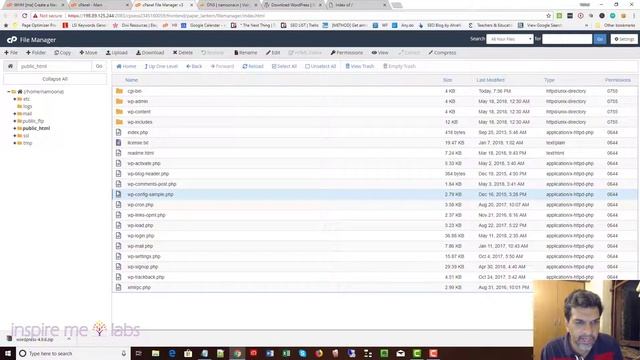Screen dimensions: 640x360
Task: Select the wp-config-sample.php file
Action: point(374,194)
